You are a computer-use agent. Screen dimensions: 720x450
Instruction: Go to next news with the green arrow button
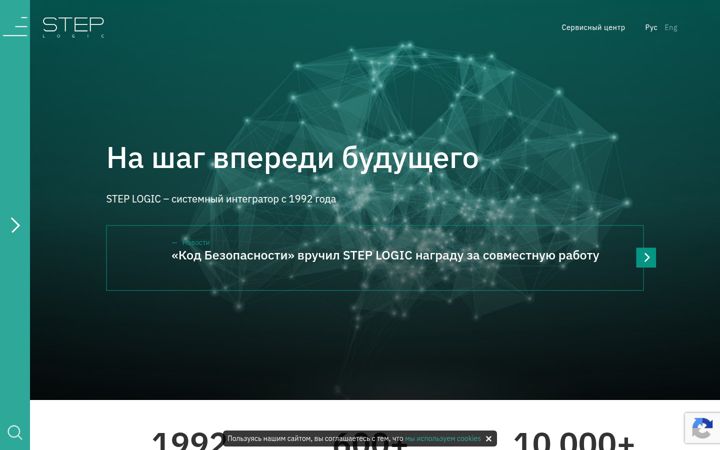[x=646, y=258]
